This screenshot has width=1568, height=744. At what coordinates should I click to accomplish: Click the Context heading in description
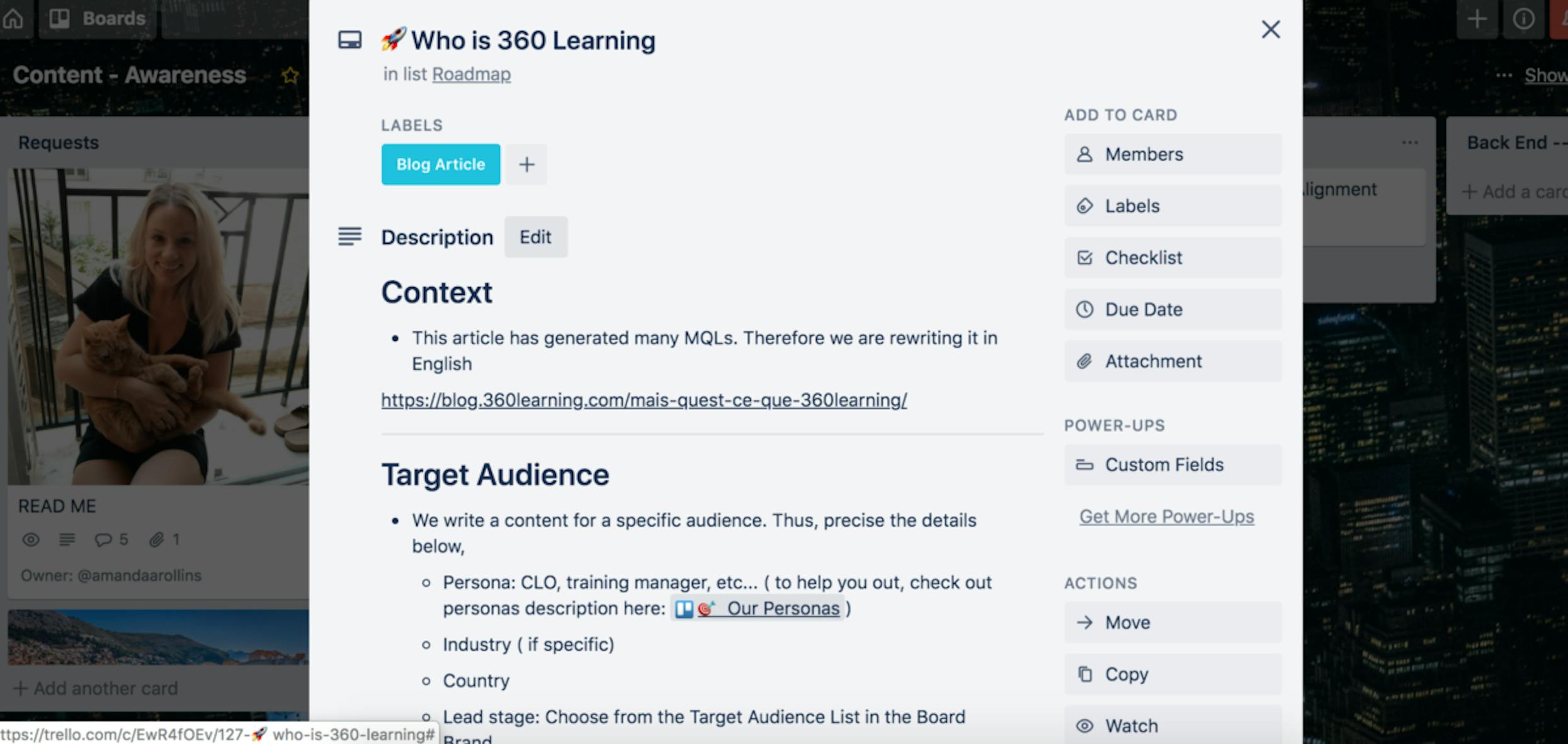coord(437,292)
